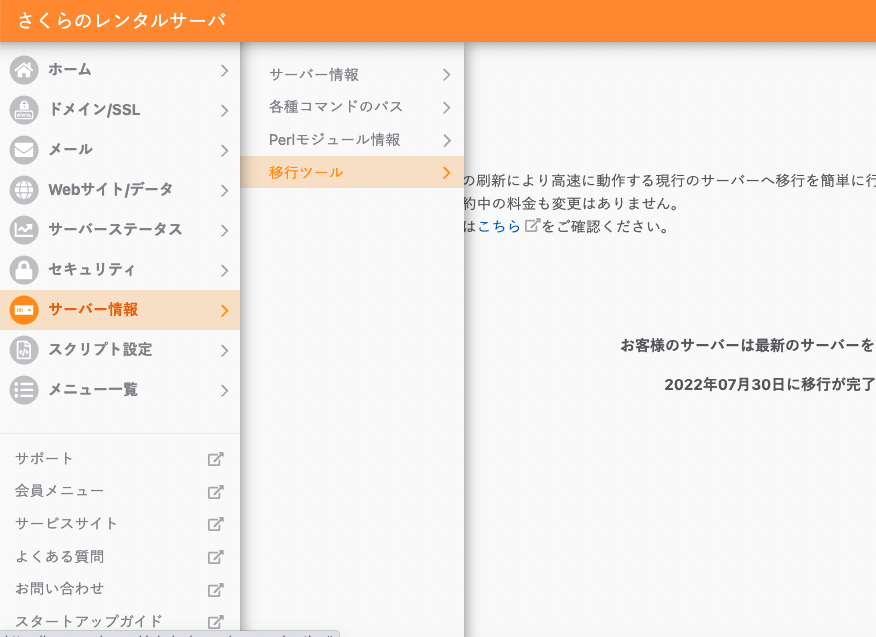Viewport: 876px width, 637px height.
Task: Click the さくらのレンタルサーバ header title
Action: coord(122,20)
